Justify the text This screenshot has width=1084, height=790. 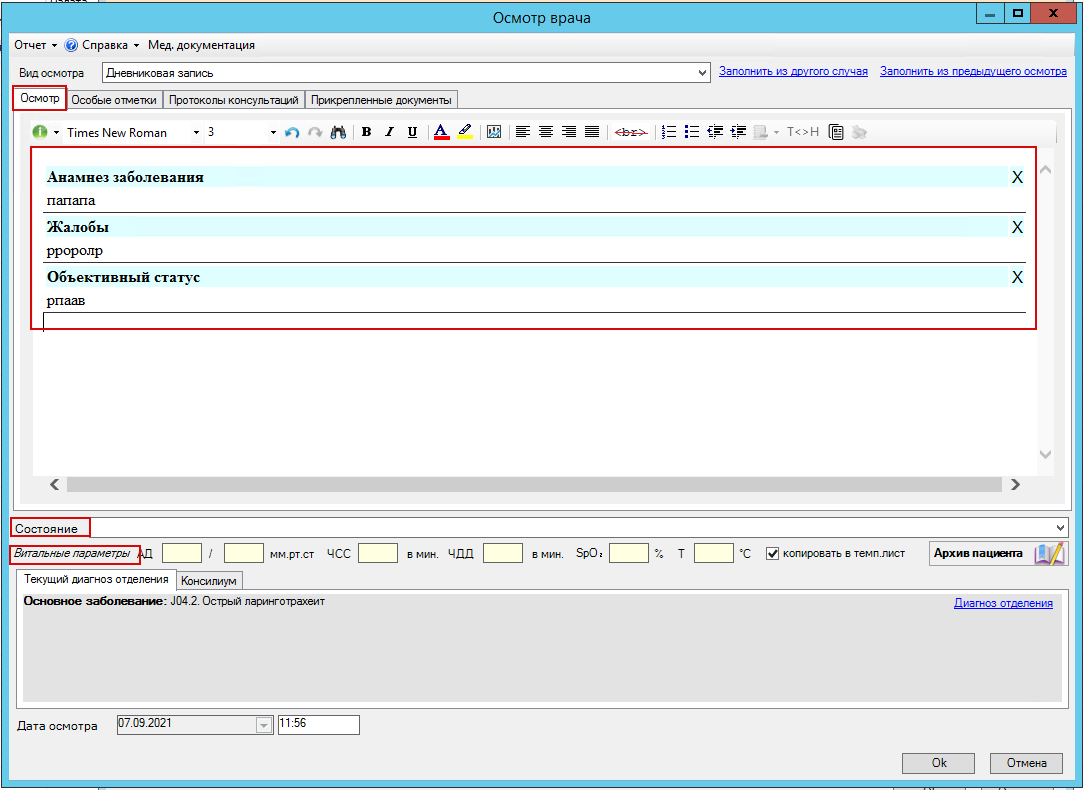point(592,132)
